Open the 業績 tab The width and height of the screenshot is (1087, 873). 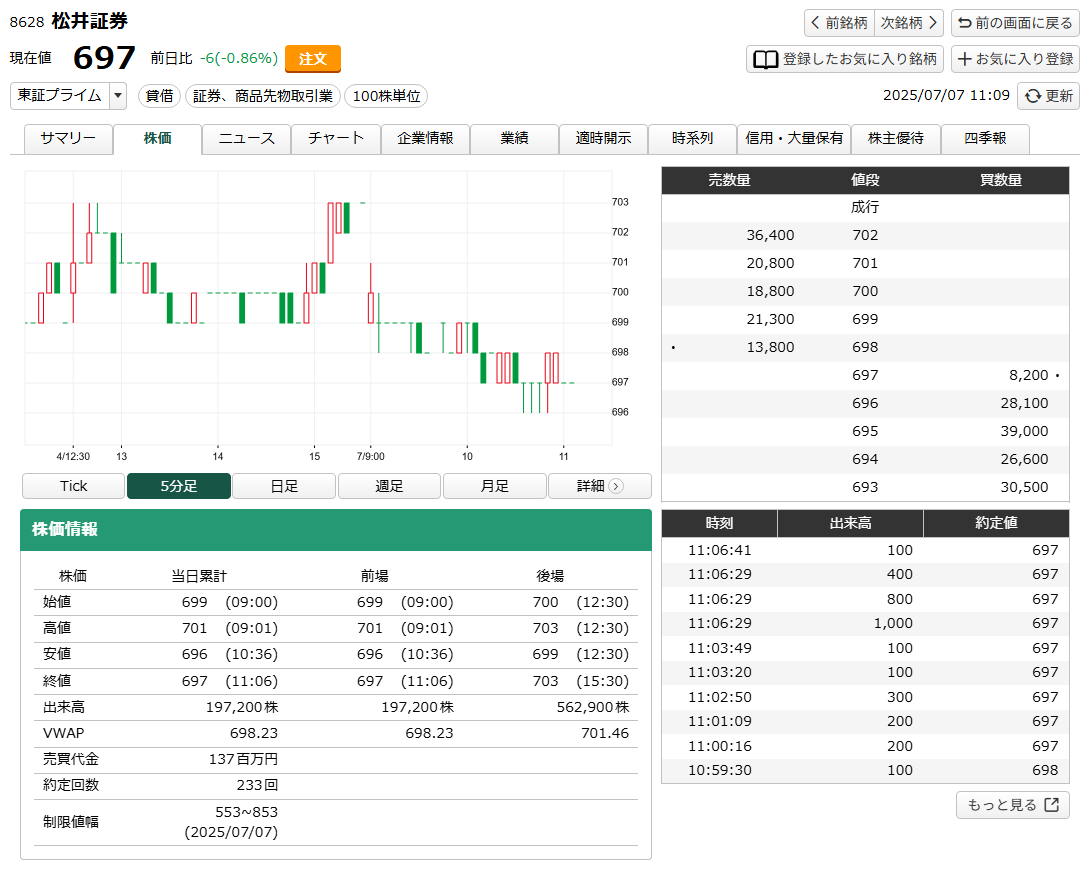pyautogui.click(x=514, y=139)
